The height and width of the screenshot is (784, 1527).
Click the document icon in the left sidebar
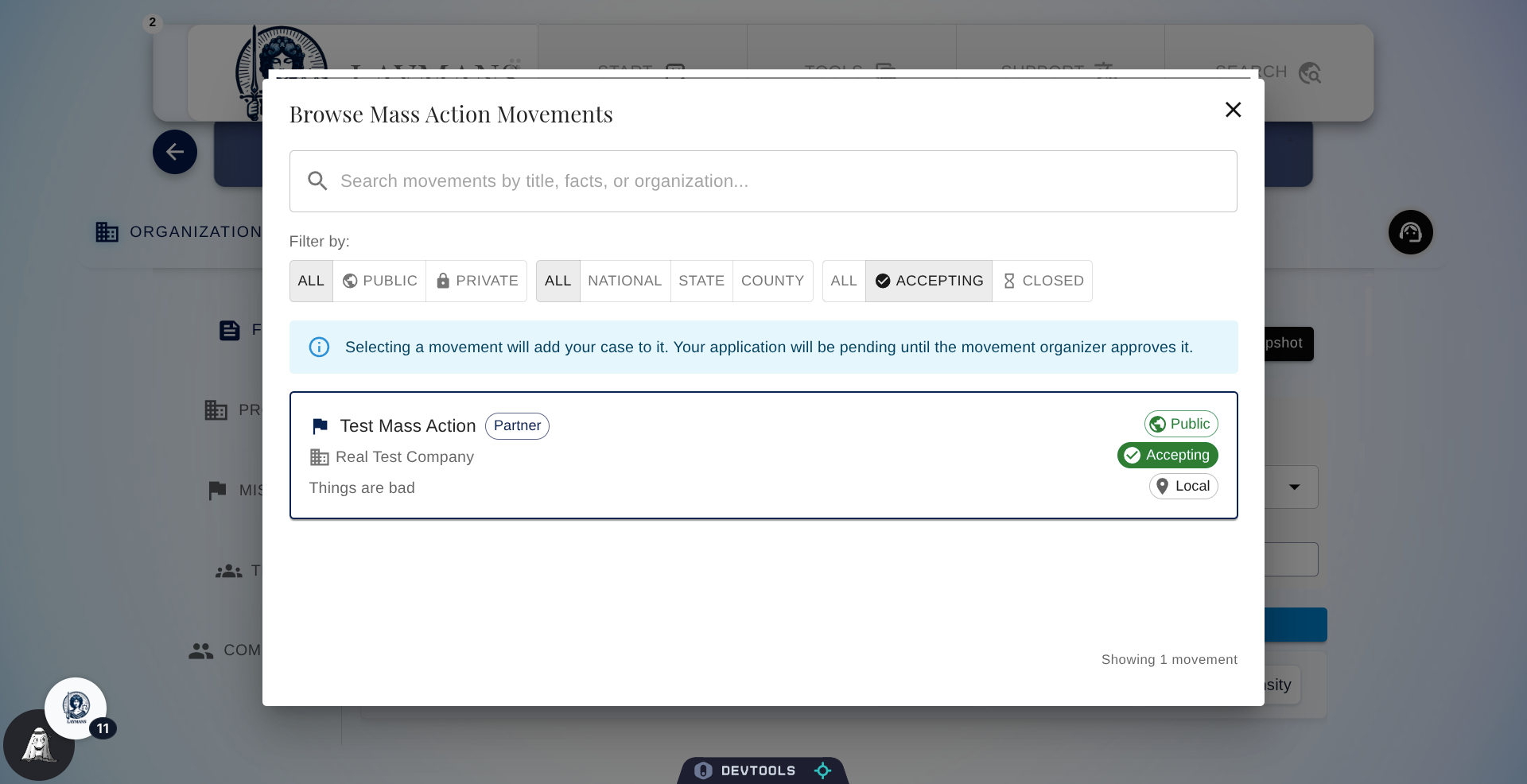(229, 330)
